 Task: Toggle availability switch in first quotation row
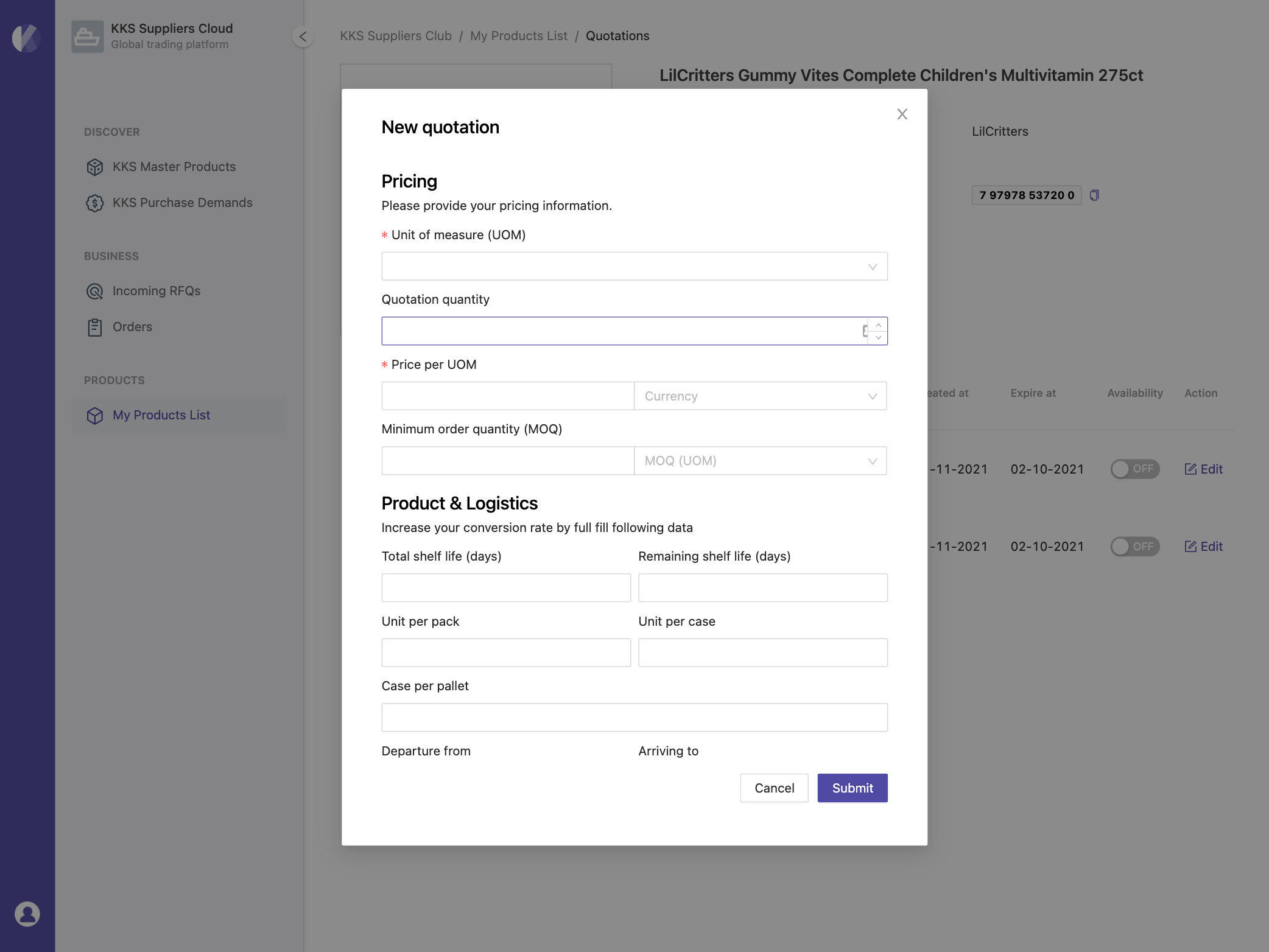click(x=1135, y=469)
